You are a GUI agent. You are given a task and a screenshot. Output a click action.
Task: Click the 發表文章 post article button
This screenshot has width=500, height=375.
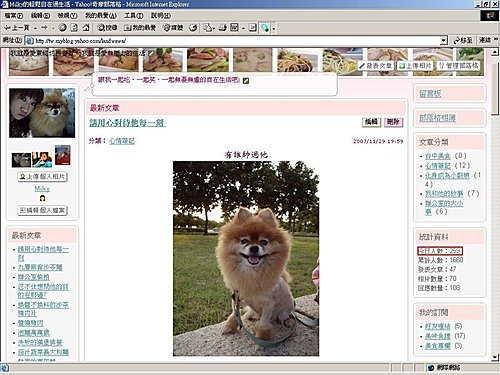[376, 66]
